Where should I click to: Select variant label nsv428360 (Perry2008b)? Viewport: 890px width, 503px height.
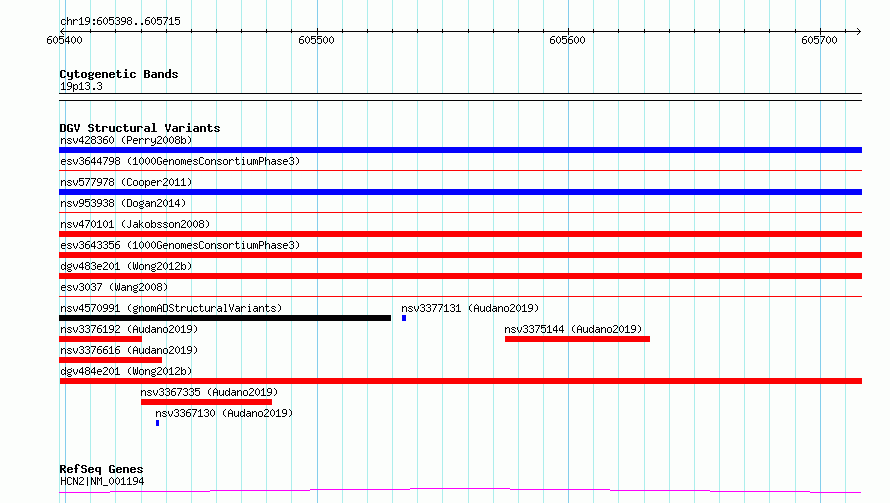coord(126,140)
